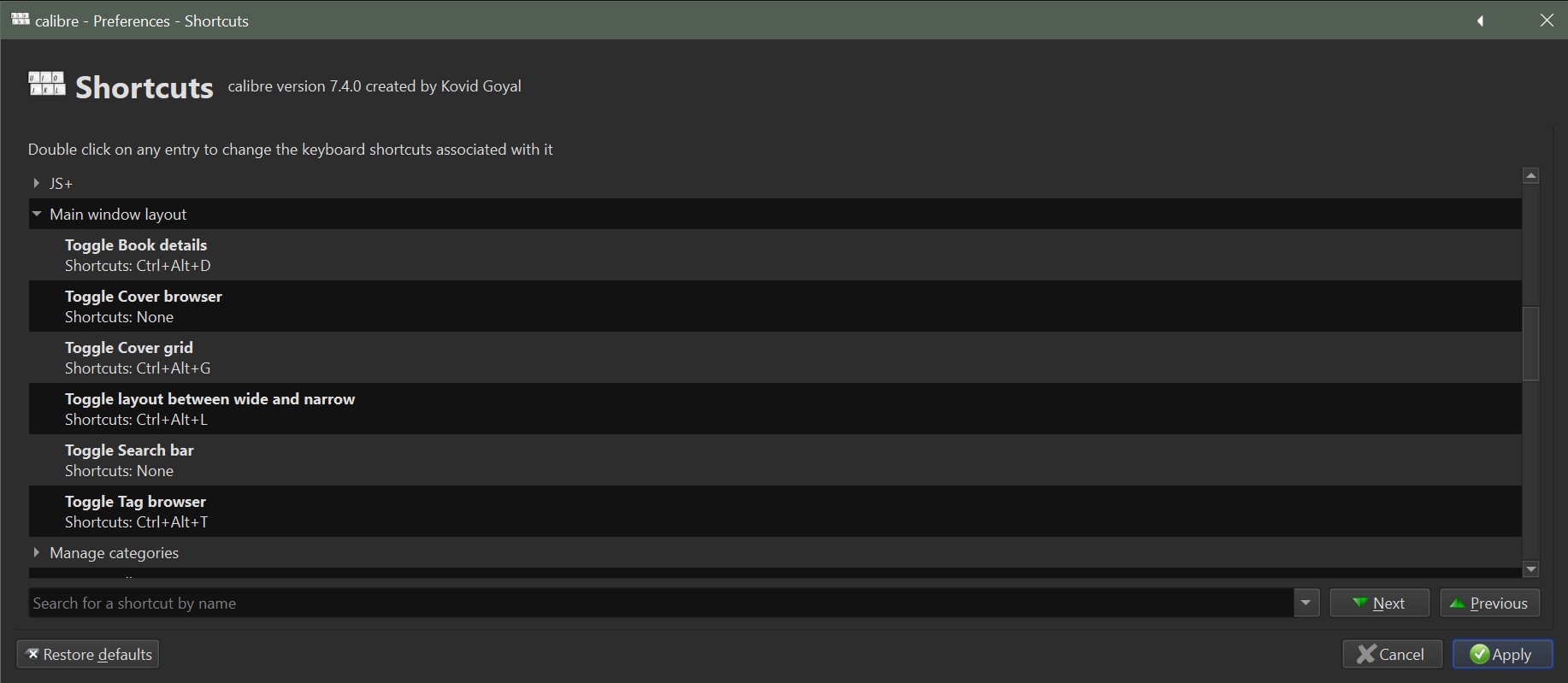This screenshot has height=683, width=1568.
Task: Click the shortcut list scrollbar handle
Action: coord(1530,343)
